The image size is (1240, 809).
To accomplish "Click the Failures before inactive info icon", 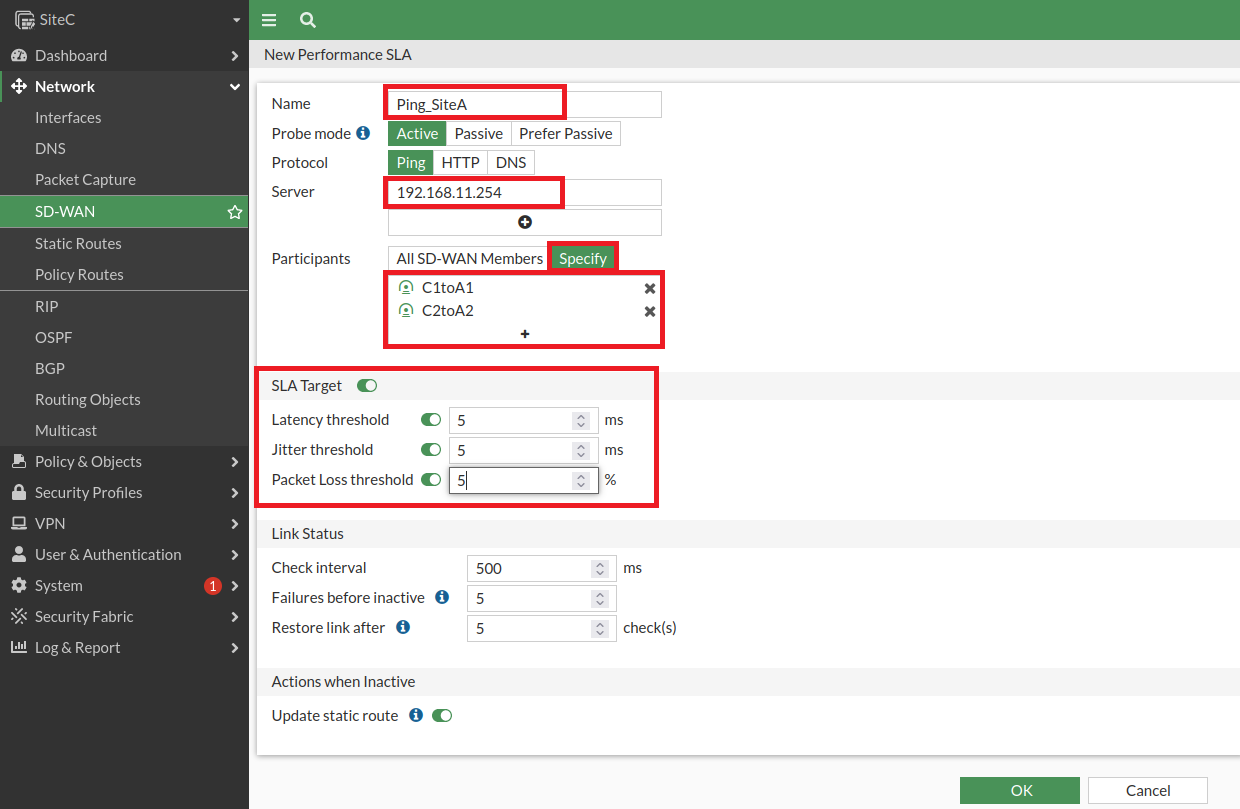I will (442, 597).
